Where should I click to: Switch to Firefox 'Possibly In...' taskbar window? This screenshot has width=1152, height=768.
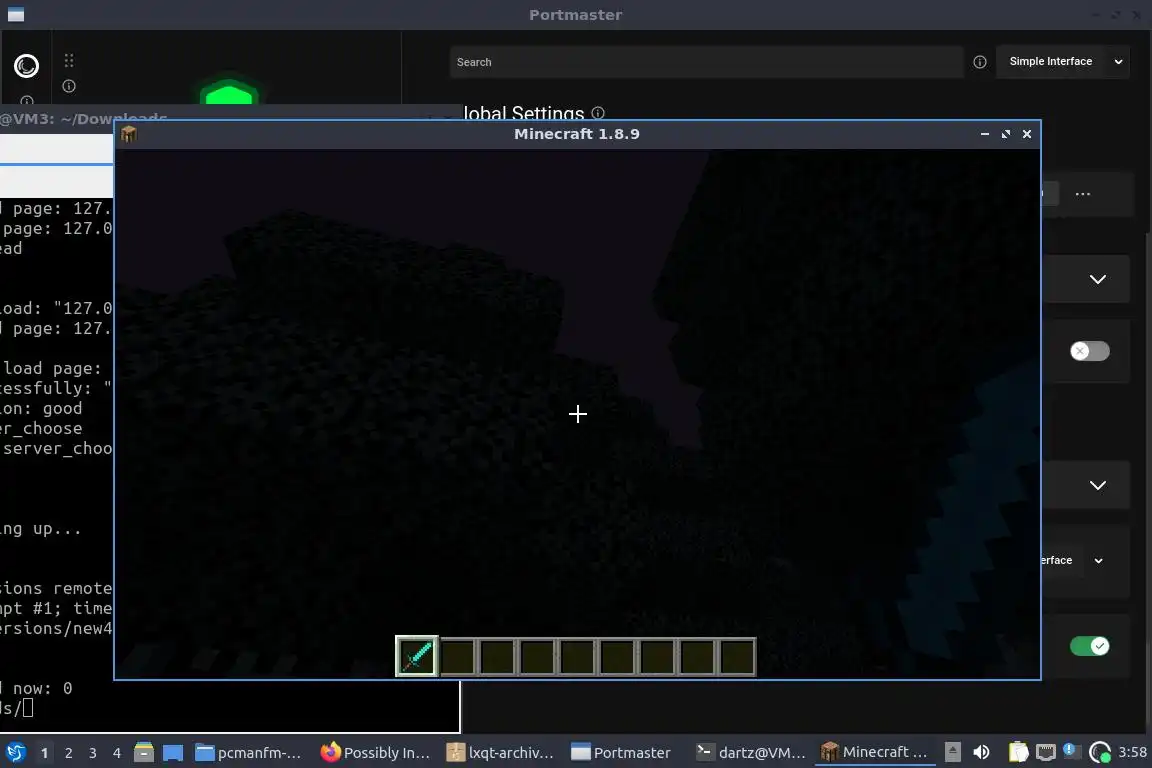(375, 753)
